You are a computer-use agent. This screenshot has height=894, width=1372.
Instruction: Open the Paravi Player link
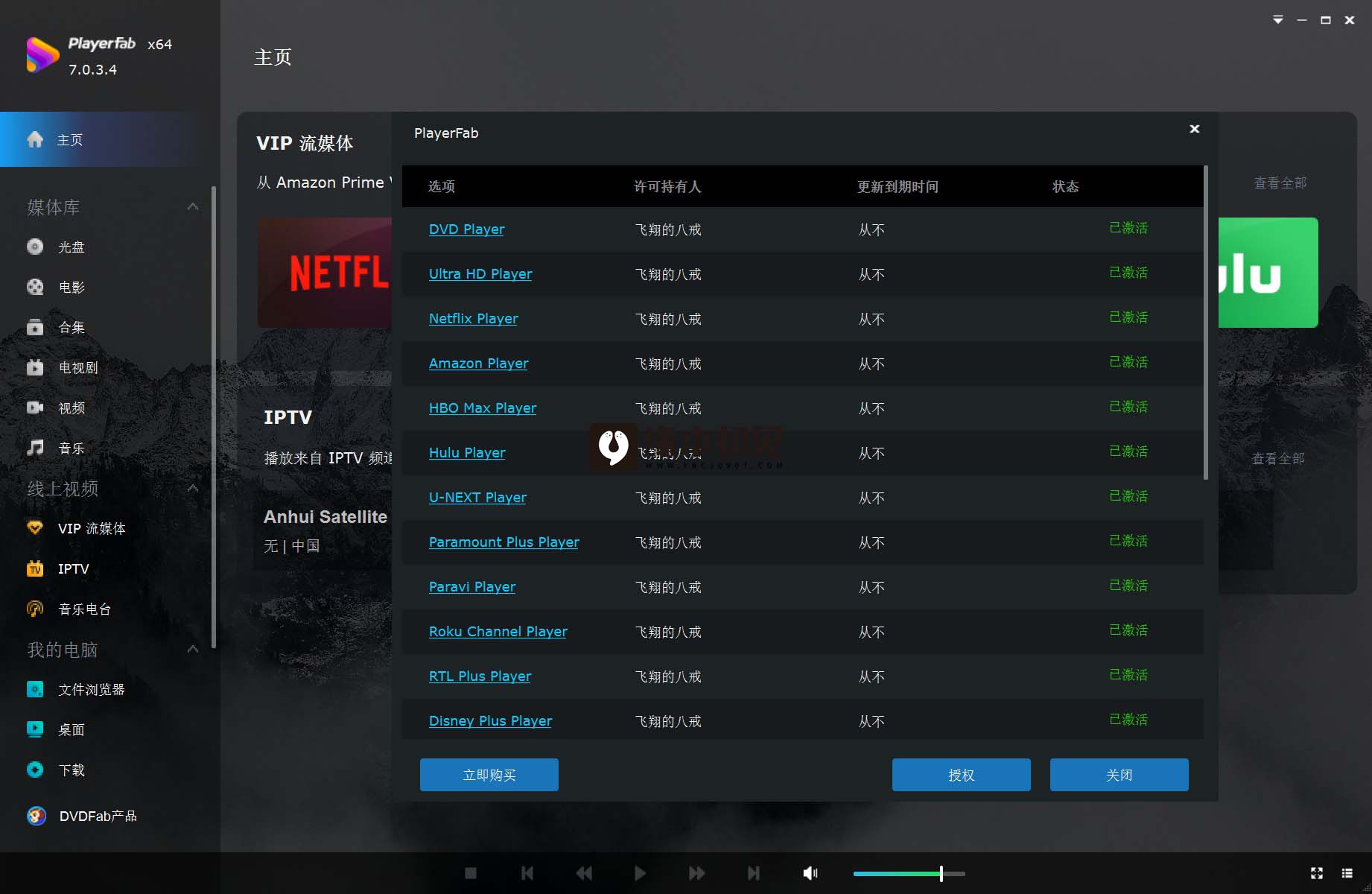(472, 587)
